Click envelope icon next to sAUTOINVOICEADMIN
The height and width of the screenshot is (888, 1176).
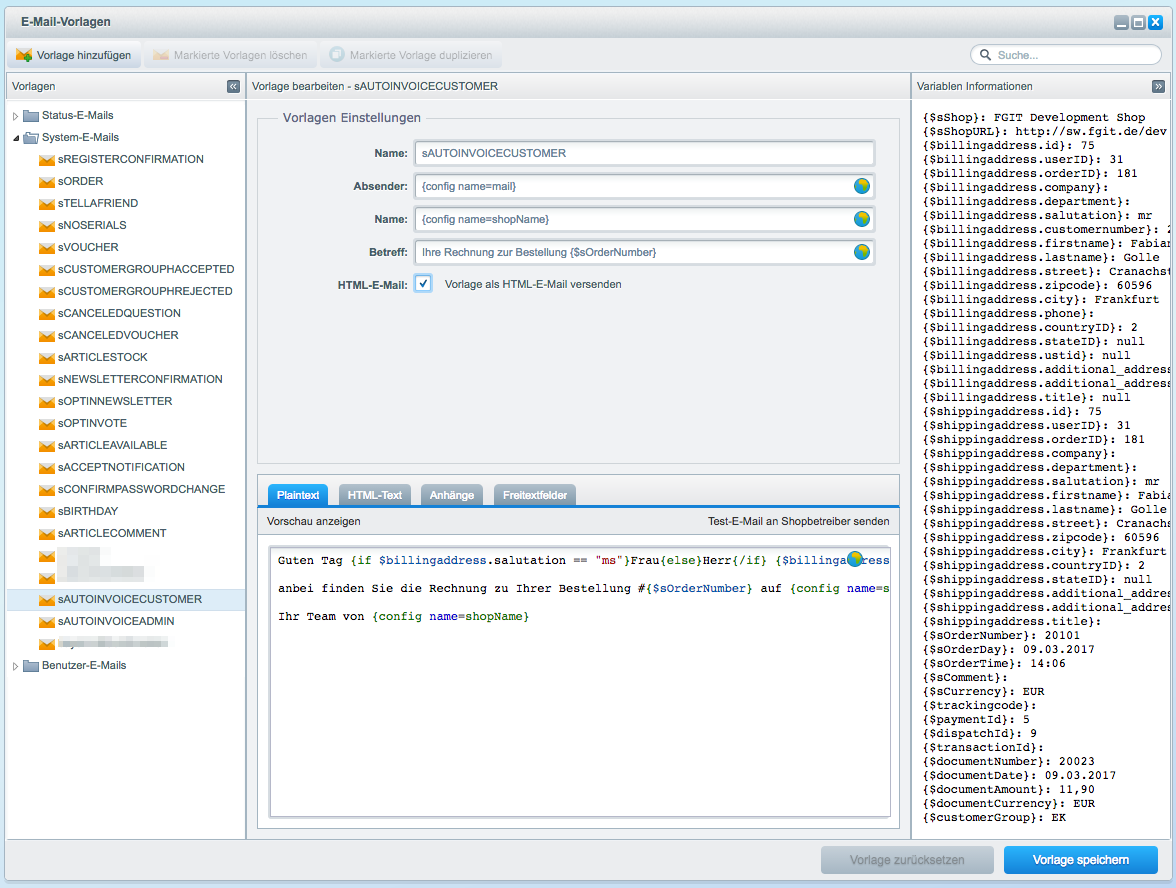(46, 622)
